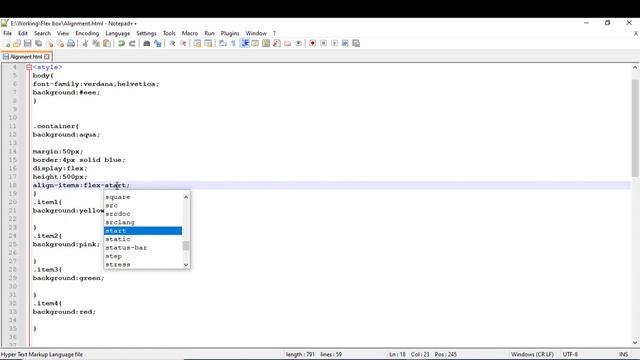Click the Paste toolbar icon
The height and width of the screenshot is (360, 640).
(107, 43)
